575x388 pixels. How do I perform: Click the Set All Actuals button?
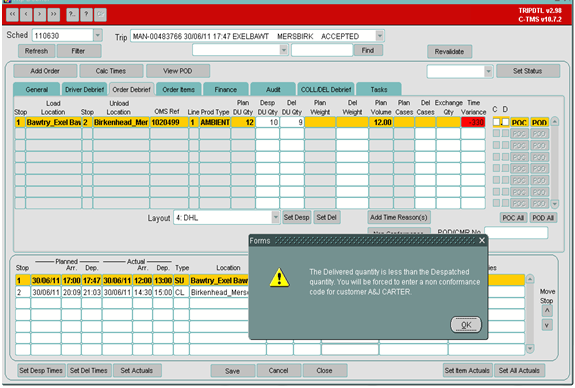[x=519, y=370]
